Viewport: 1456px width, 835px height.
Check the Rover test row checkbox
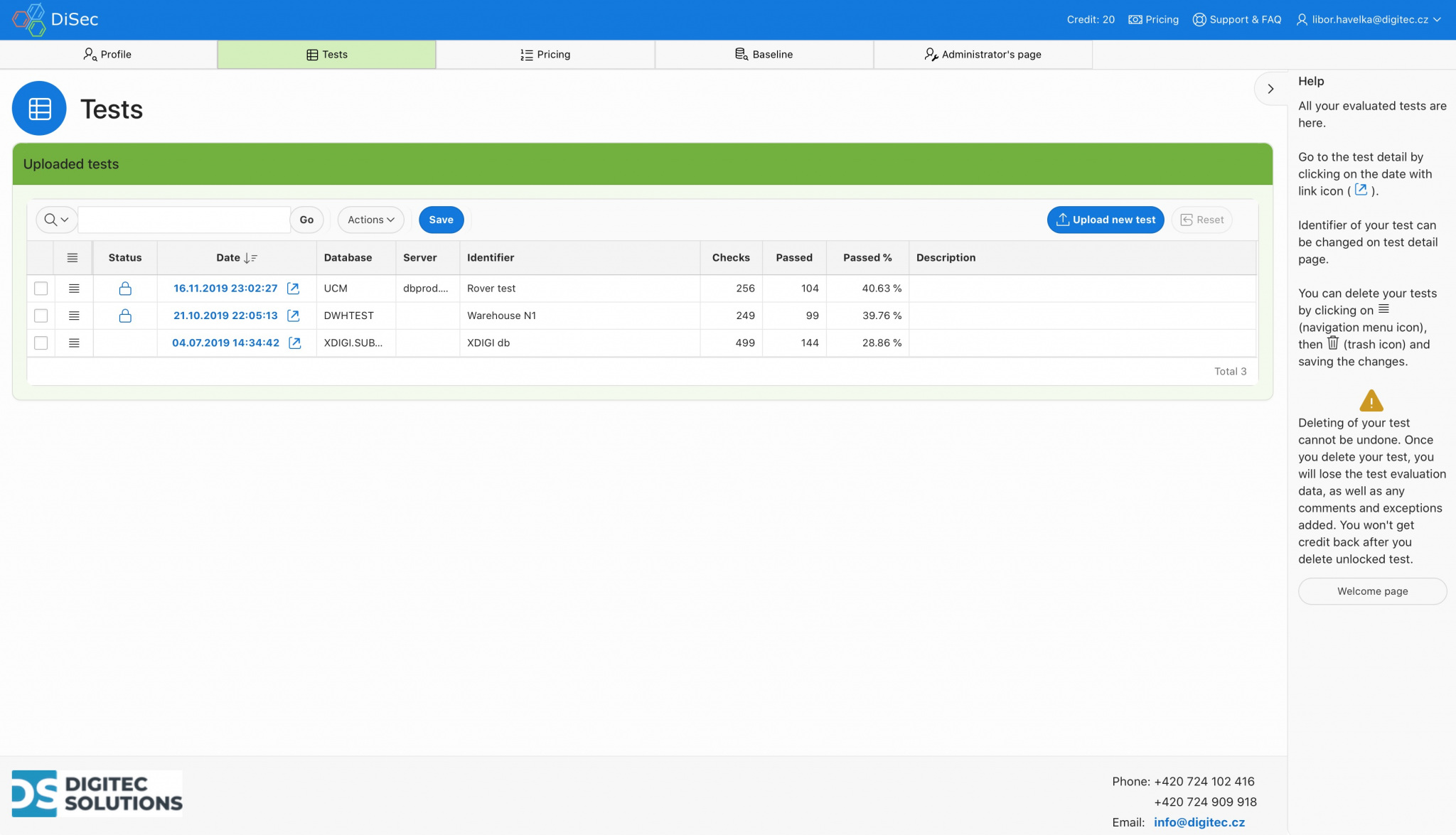coord(41,289)
